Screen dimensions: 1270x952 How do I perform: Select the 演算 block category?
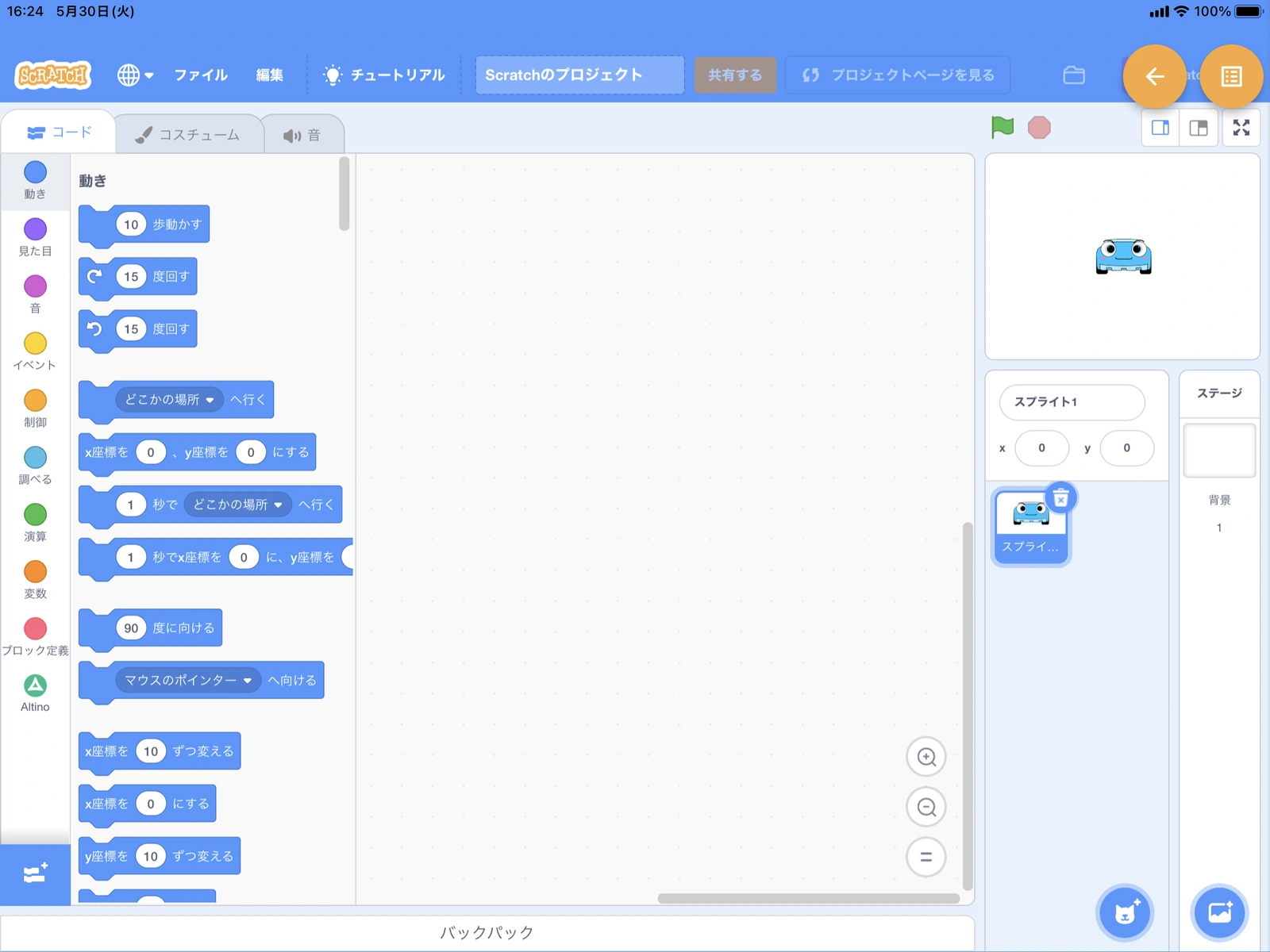35,524
